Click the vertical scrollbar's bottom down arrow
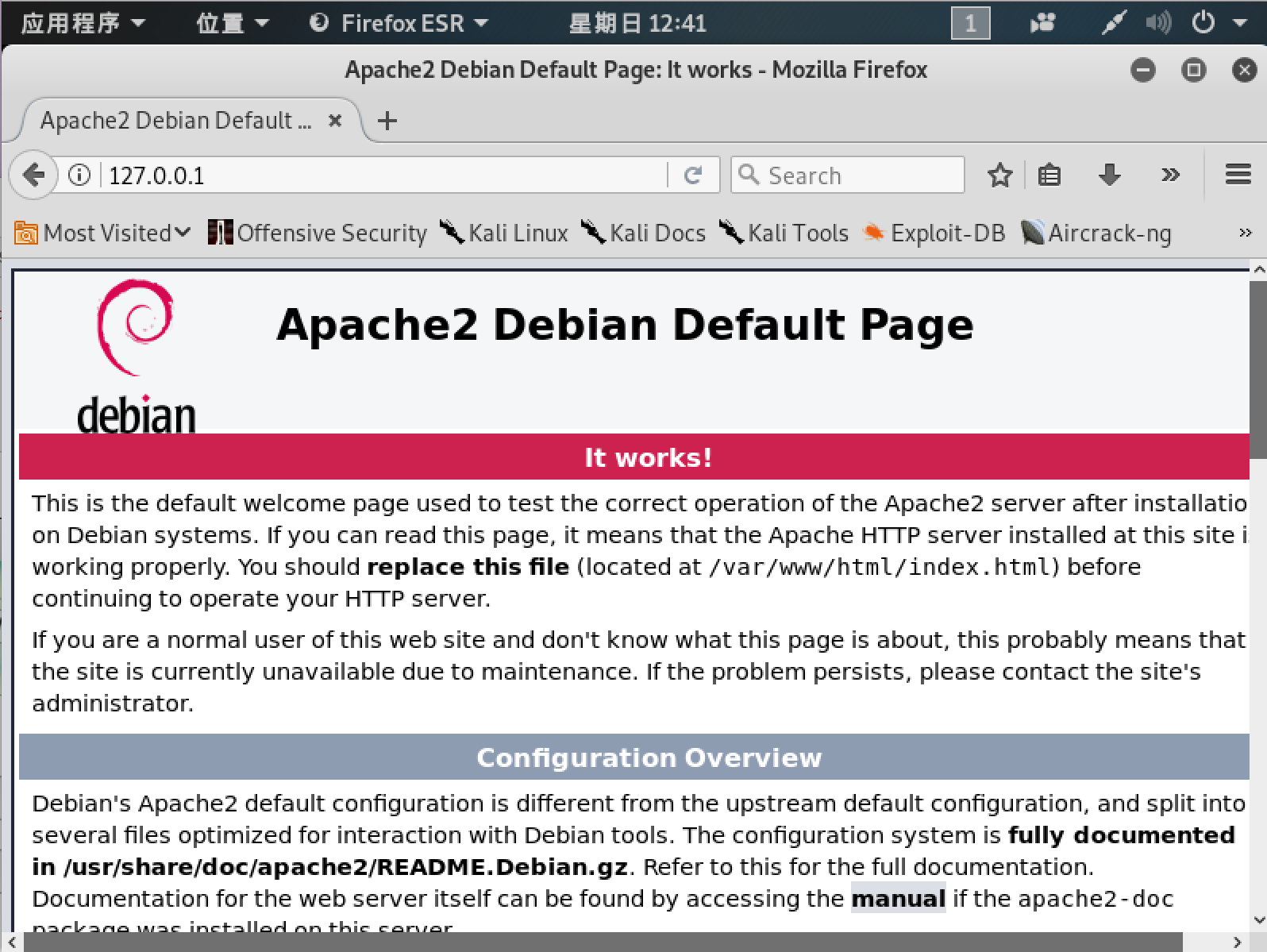The height and width of the screenshot is (952, 1267). coord(1258,921)
